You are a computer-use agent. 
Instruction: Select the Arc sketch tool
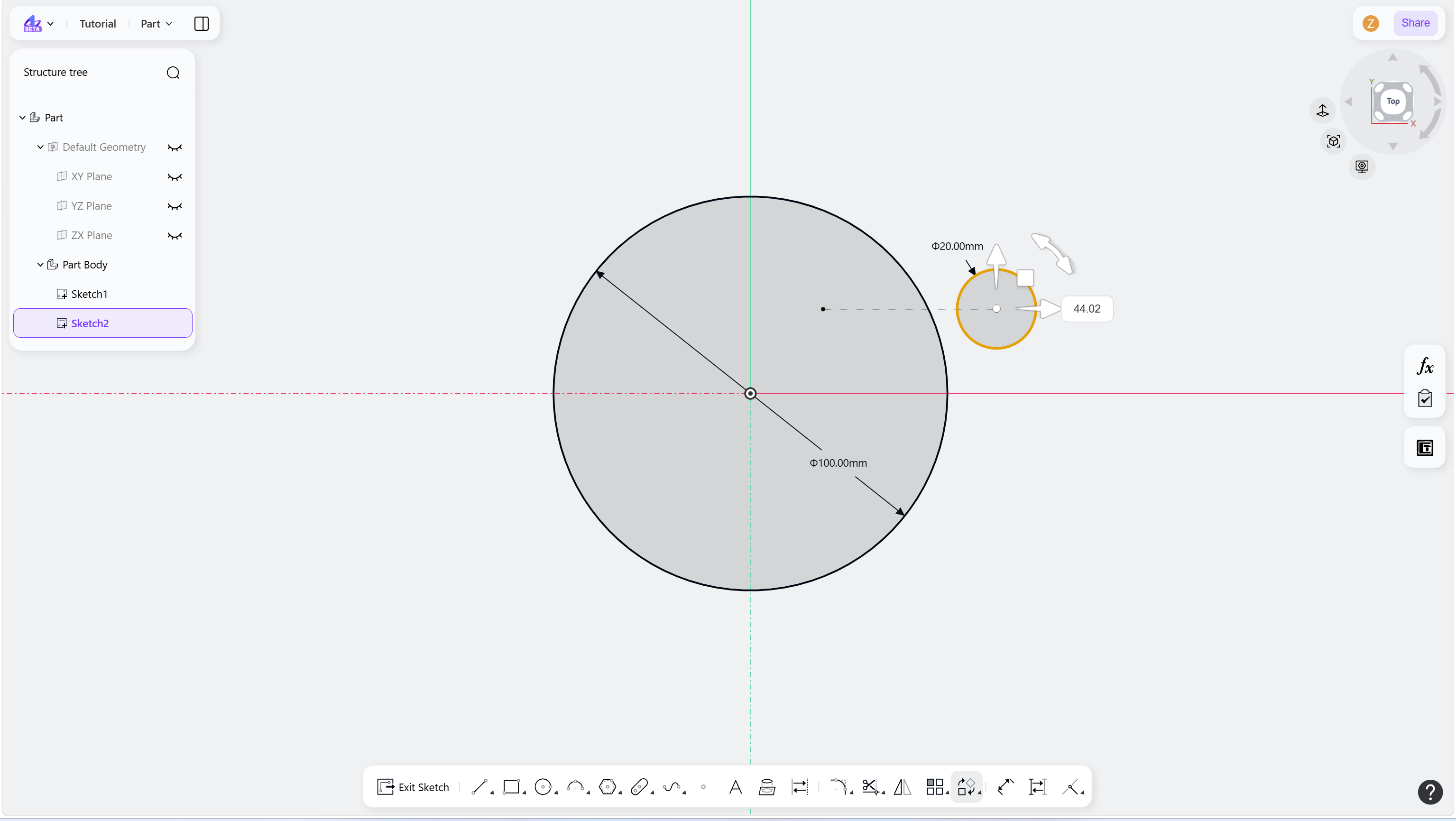[x=575, y=786]
